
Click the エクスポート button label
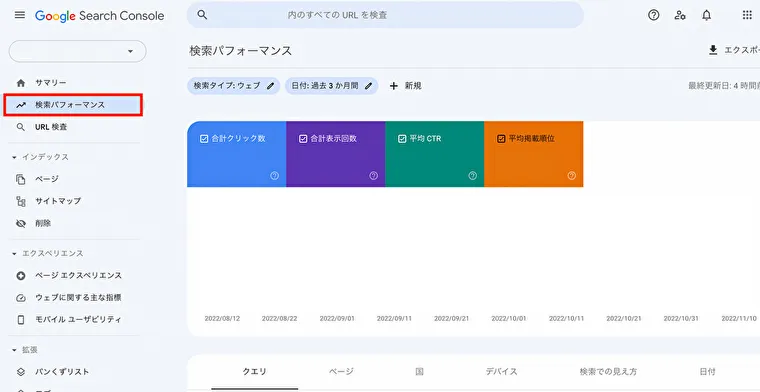pyautogui.click(x=742, y=50)
